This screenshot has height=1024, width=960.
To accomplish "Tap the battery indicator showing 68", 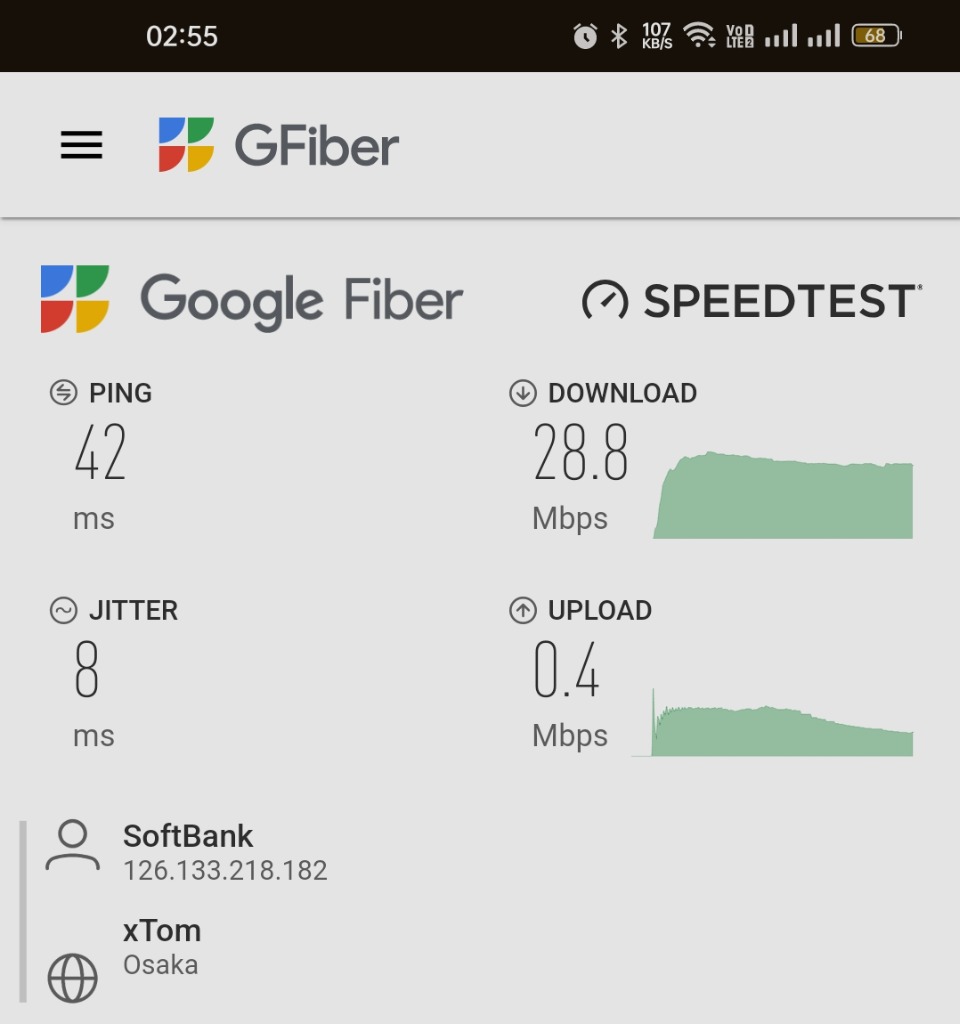I will tap(876, 35).
